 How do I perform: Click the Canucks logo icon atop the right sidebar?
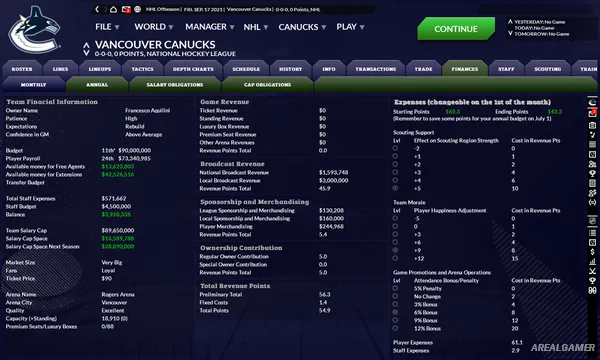pyautogui.click(x=592, y=102)
